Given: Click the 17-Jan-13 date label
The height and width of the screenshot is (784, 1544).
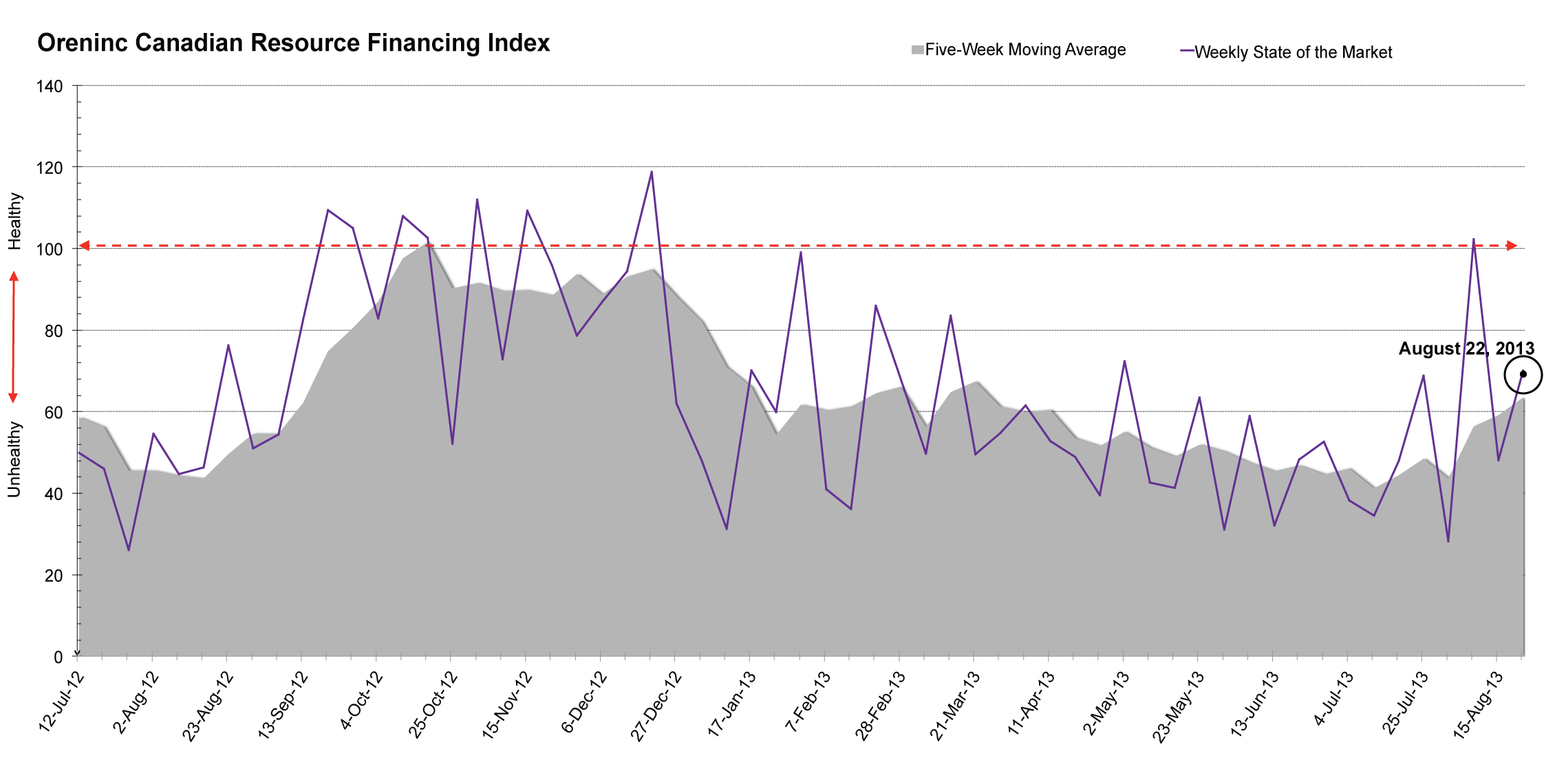Looking at the screenshot, I should (x=732, y=705).
